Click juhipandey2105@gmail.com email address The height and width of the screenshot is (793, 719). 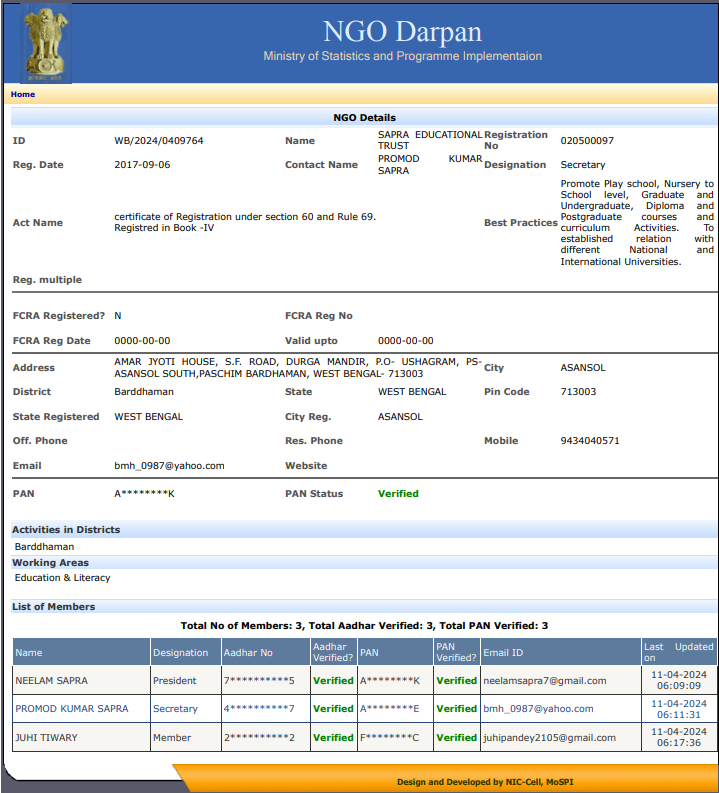pos(549,738)
